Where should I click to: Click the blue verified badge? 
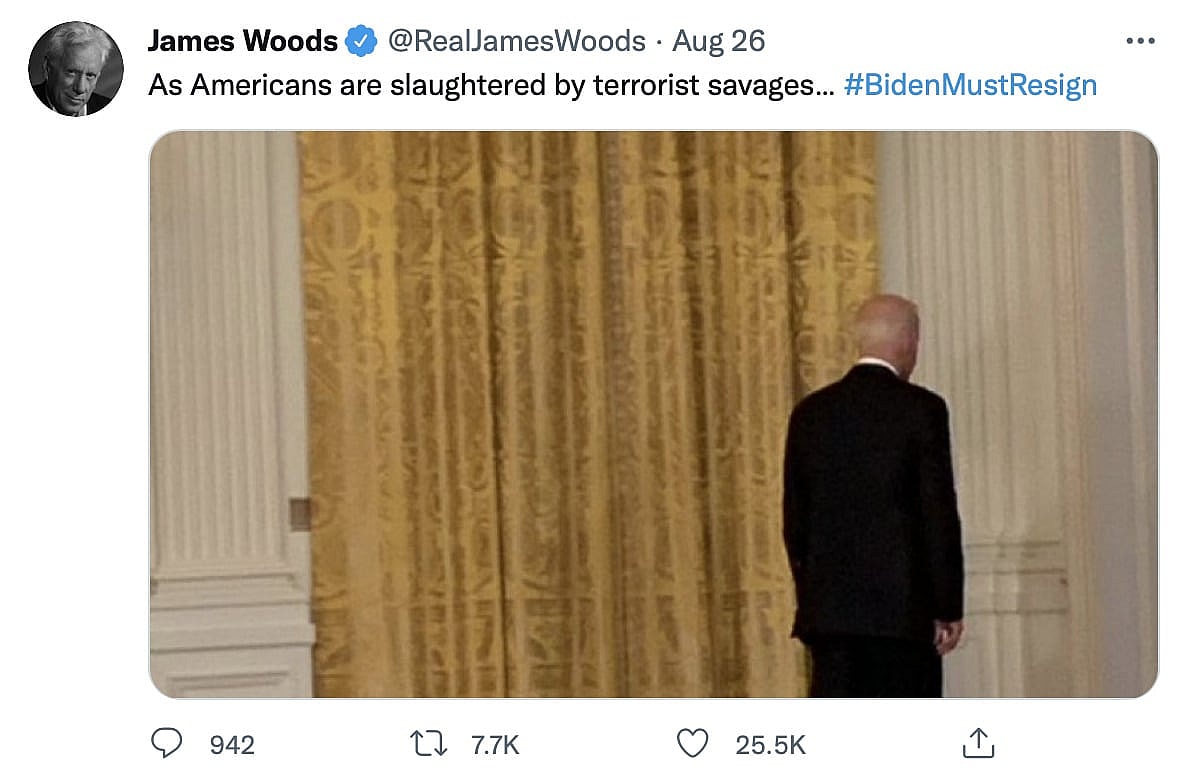(x=361, y=41)
